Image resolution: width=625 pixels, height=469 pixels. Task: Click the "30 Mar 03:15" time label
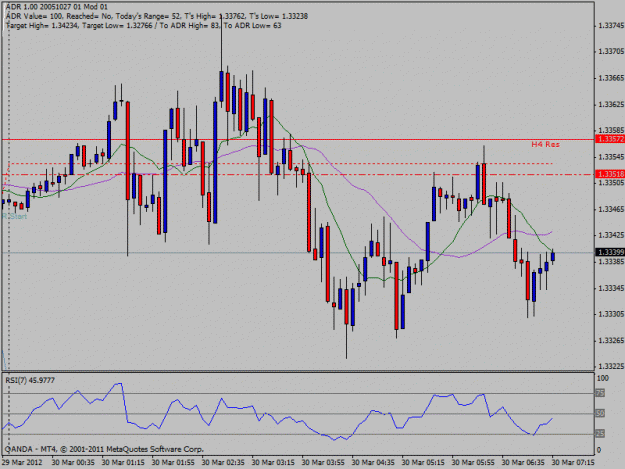click(273, 462)
